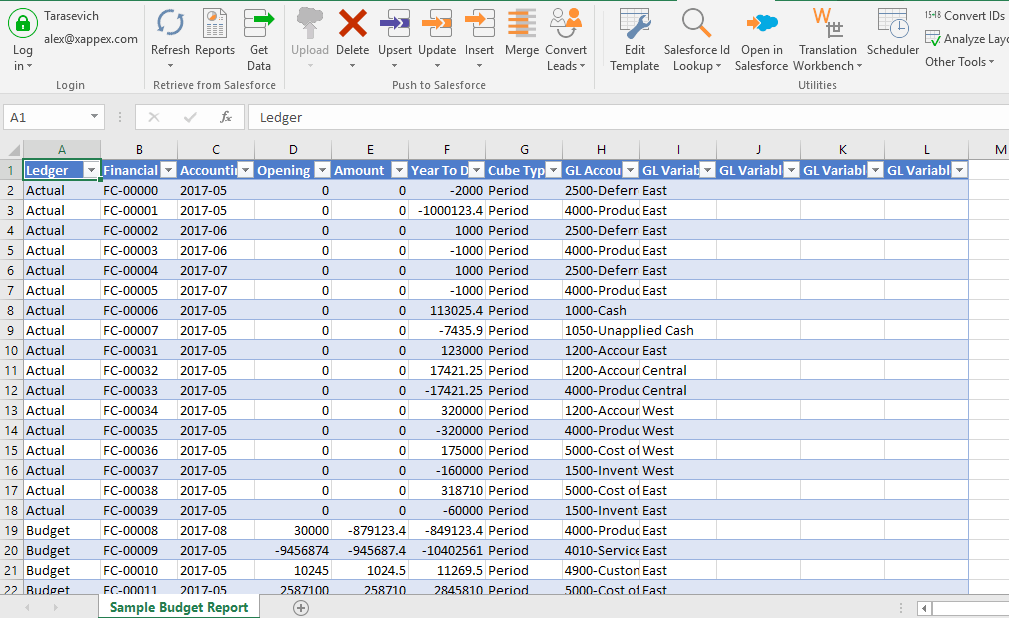Image resolution: width=1009 pixels, height=618 pixels.
Task: Click Open in Salesforce icon
Action: (x=762, y=23)
